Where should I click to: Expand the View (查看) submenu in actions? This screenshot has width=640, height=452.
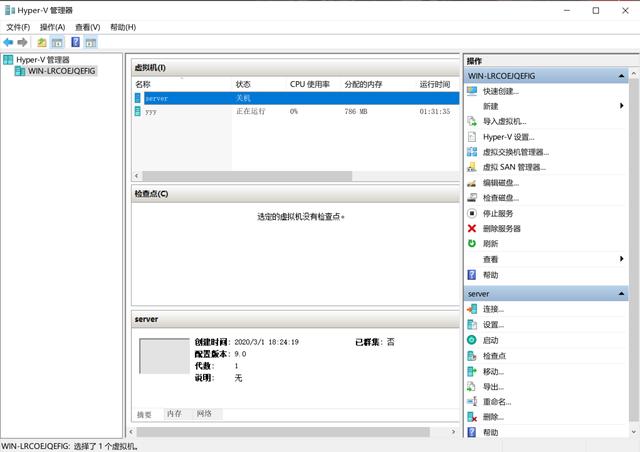(622, 259)
